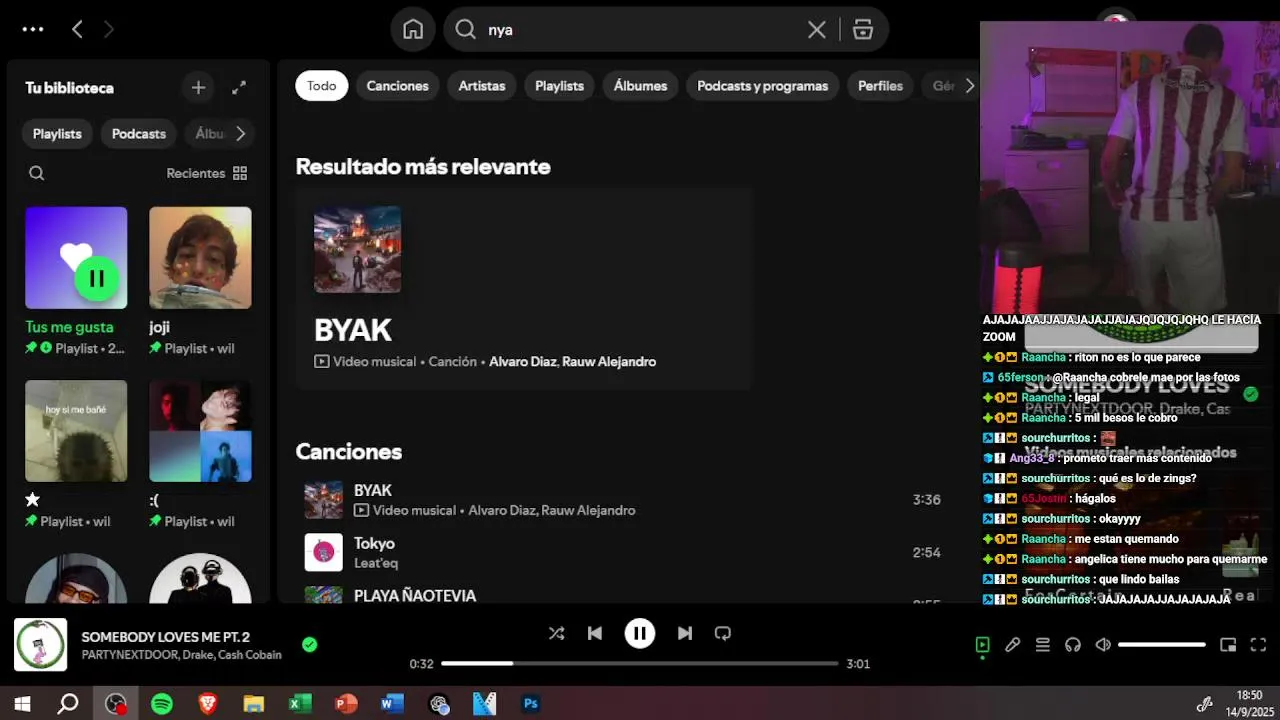Screen dimensions: 1280x720
Task: Select the Canciones search tab
Action: [397, 86]
